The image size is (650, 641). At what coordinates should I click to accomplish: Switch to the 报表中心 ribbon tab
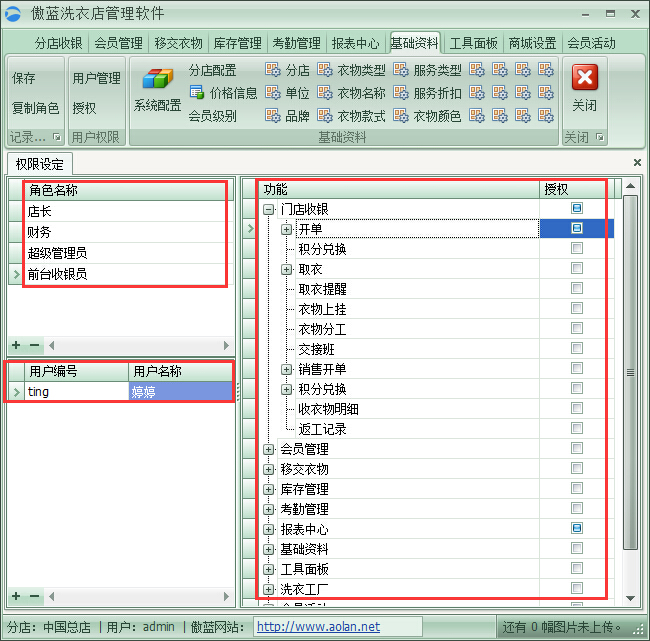(x=355, y=43)
